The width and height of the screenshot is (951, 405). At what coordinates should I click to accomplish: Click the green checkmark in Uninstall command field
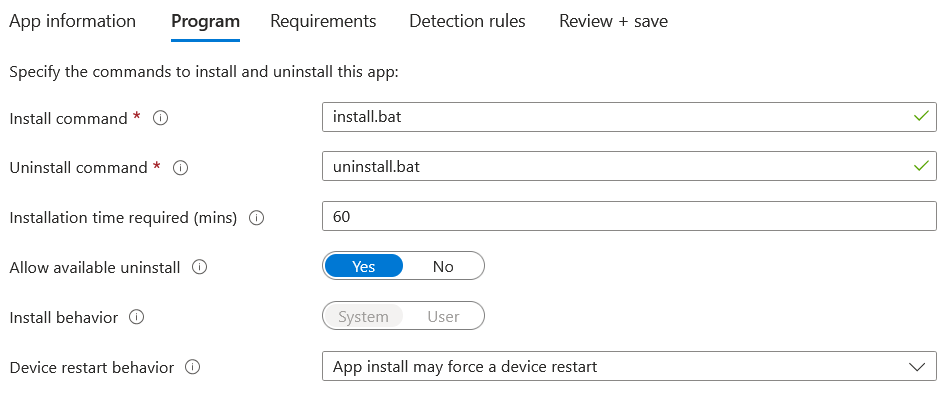coord(921,166)
